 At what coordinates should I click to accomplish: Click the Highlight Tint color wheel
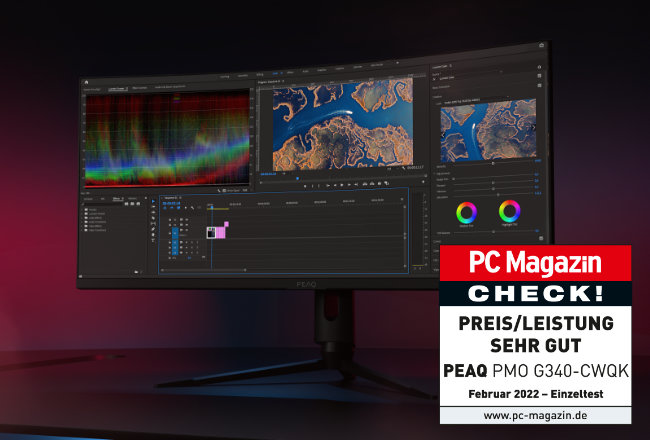[509, 211]
